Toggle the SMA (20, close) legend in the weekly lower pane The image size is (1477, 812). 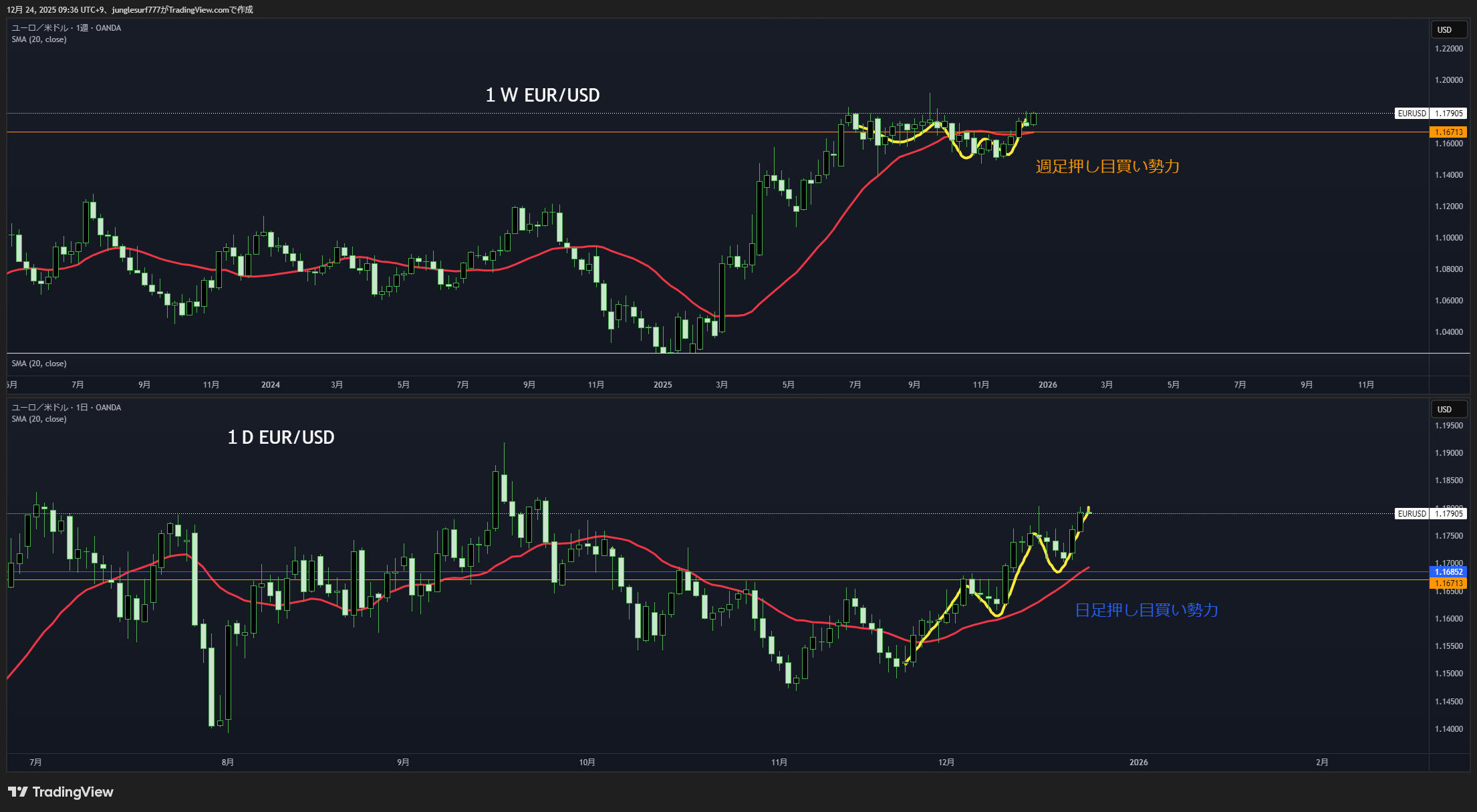point(39,364)
